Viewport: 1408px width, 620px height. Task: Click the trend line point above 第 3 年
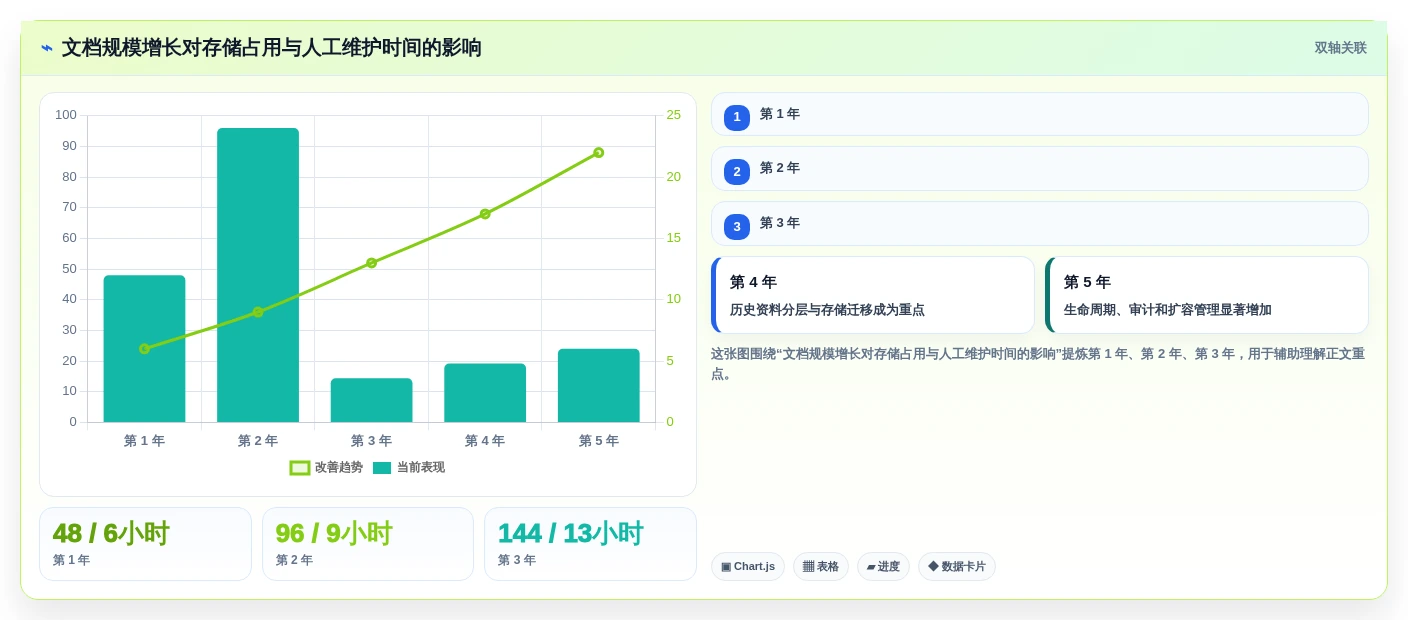[371, 263]
